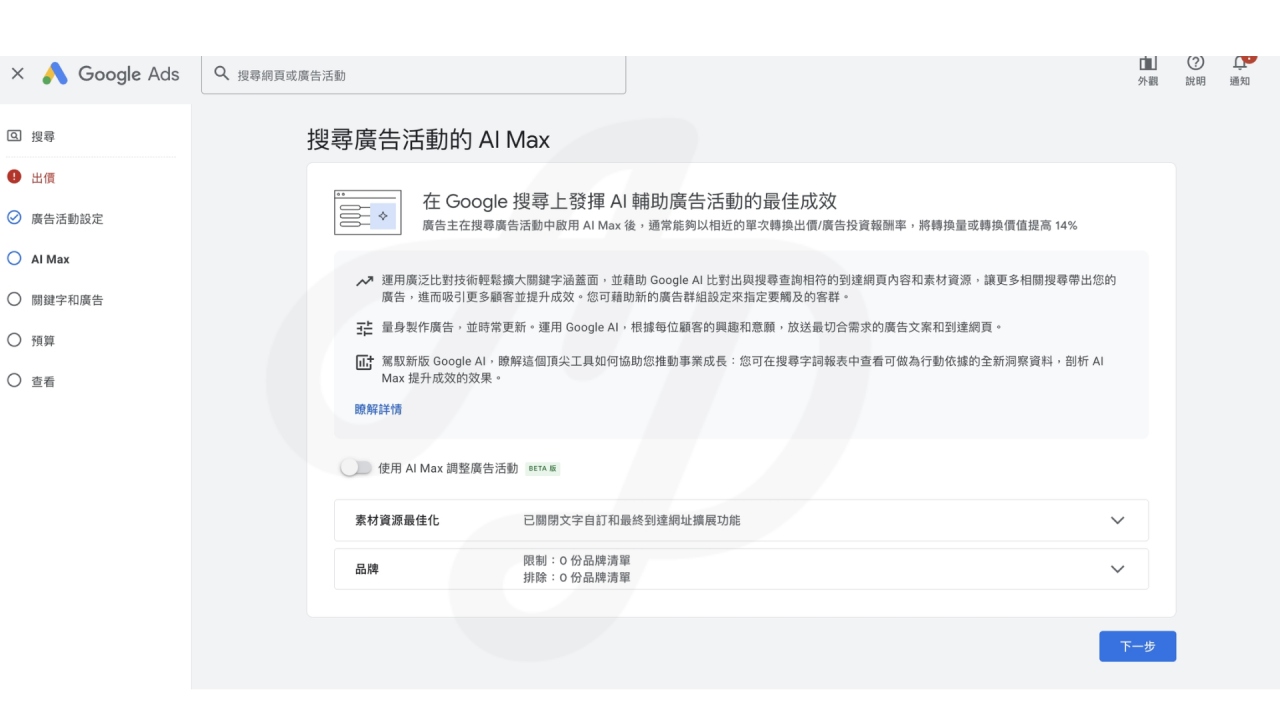1280x720 pixels.
Task: Click the 排除：0 份品牌清單 text
Action: coord(577,577)
